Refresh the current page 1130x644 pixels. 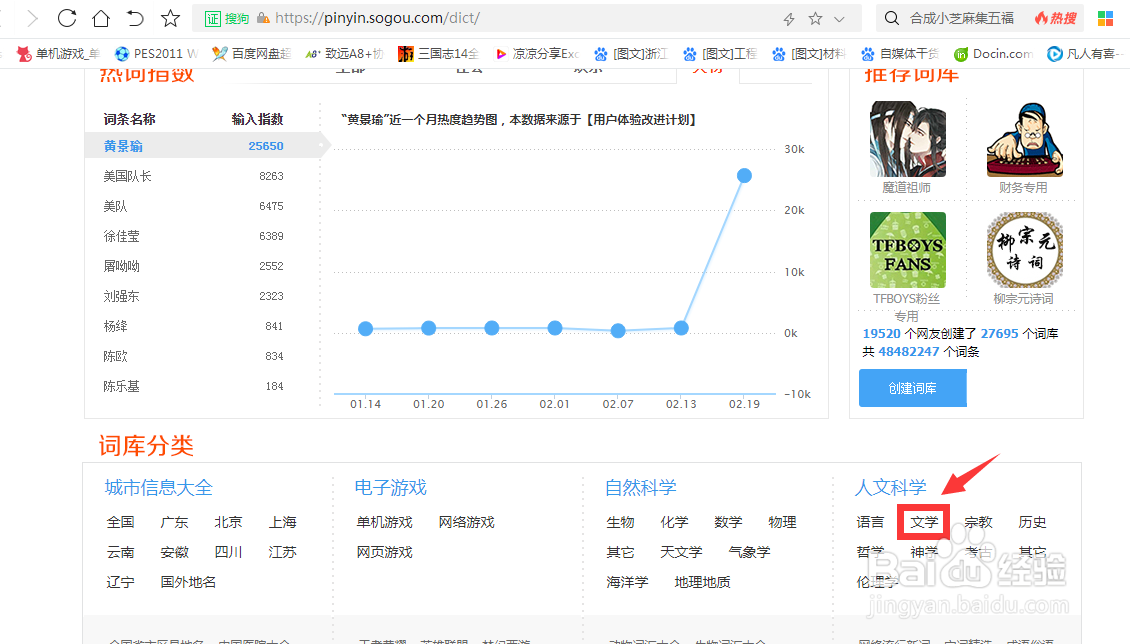pos(65,17)
